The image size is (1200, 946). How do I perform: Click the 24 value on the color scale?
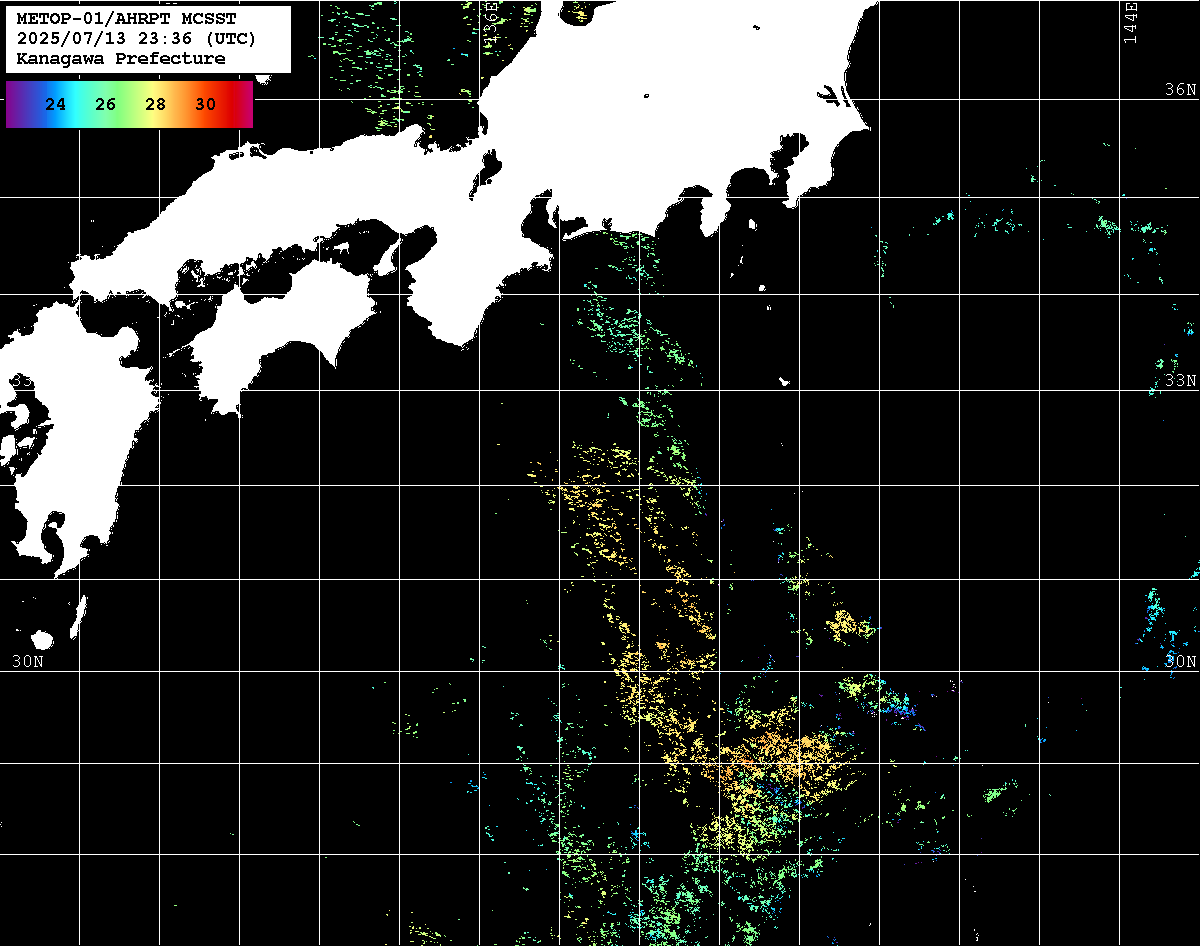tap(56, 104)
